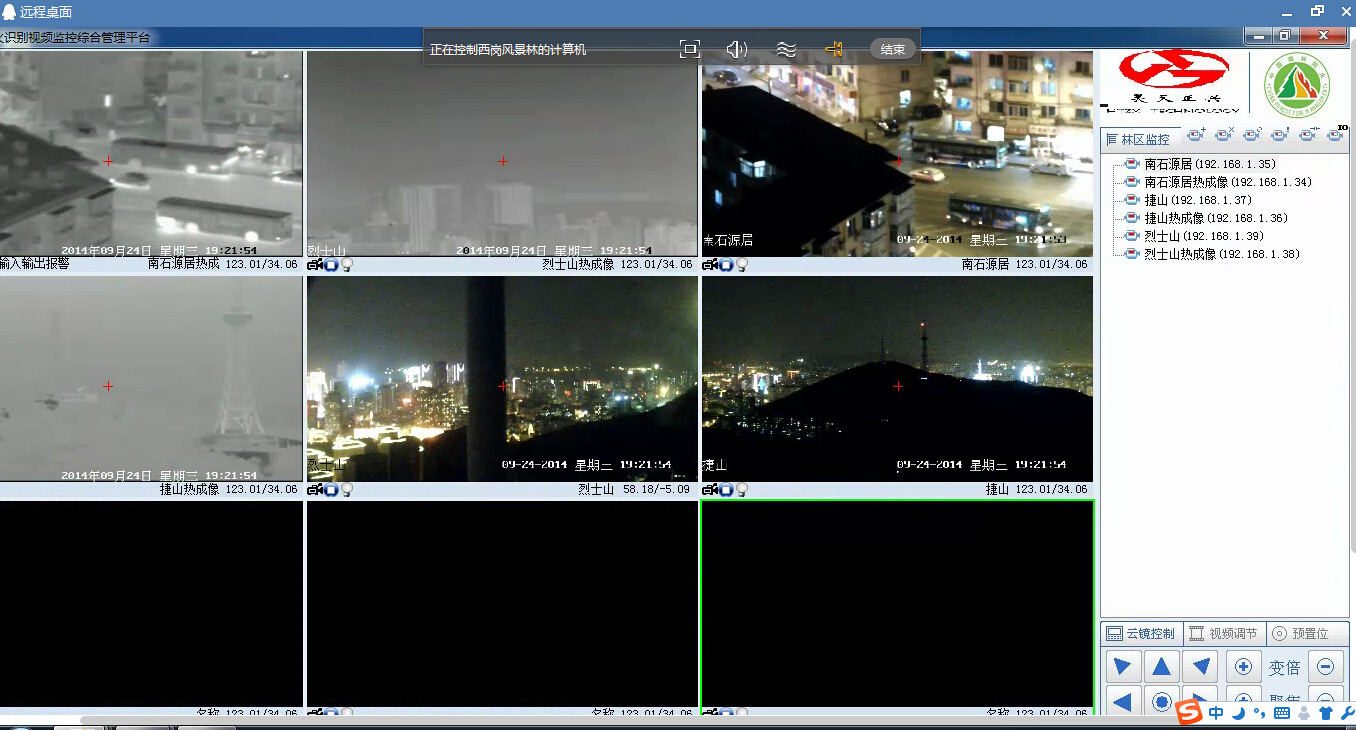Viewport: 1356px width, 730px height.
Task: Click the add camera icon with plus
Action: pyautogui.click(x=1196, y=135)
